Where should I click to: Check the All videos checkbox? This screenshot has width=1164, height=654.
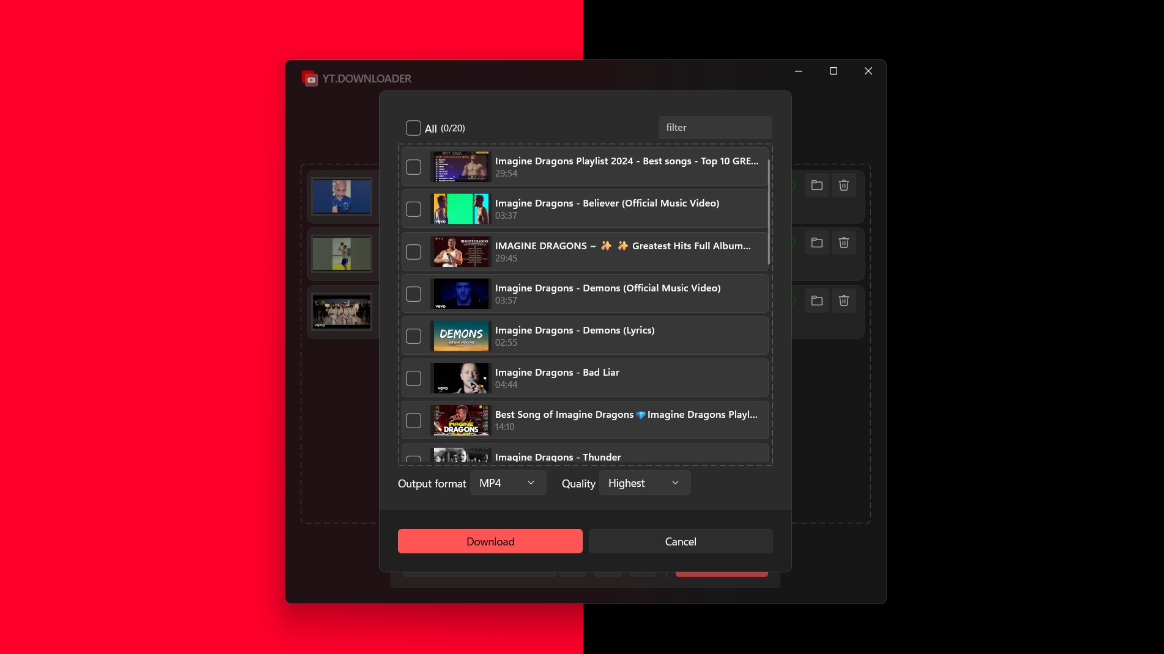pyautogui.click(x=413, y=128)
